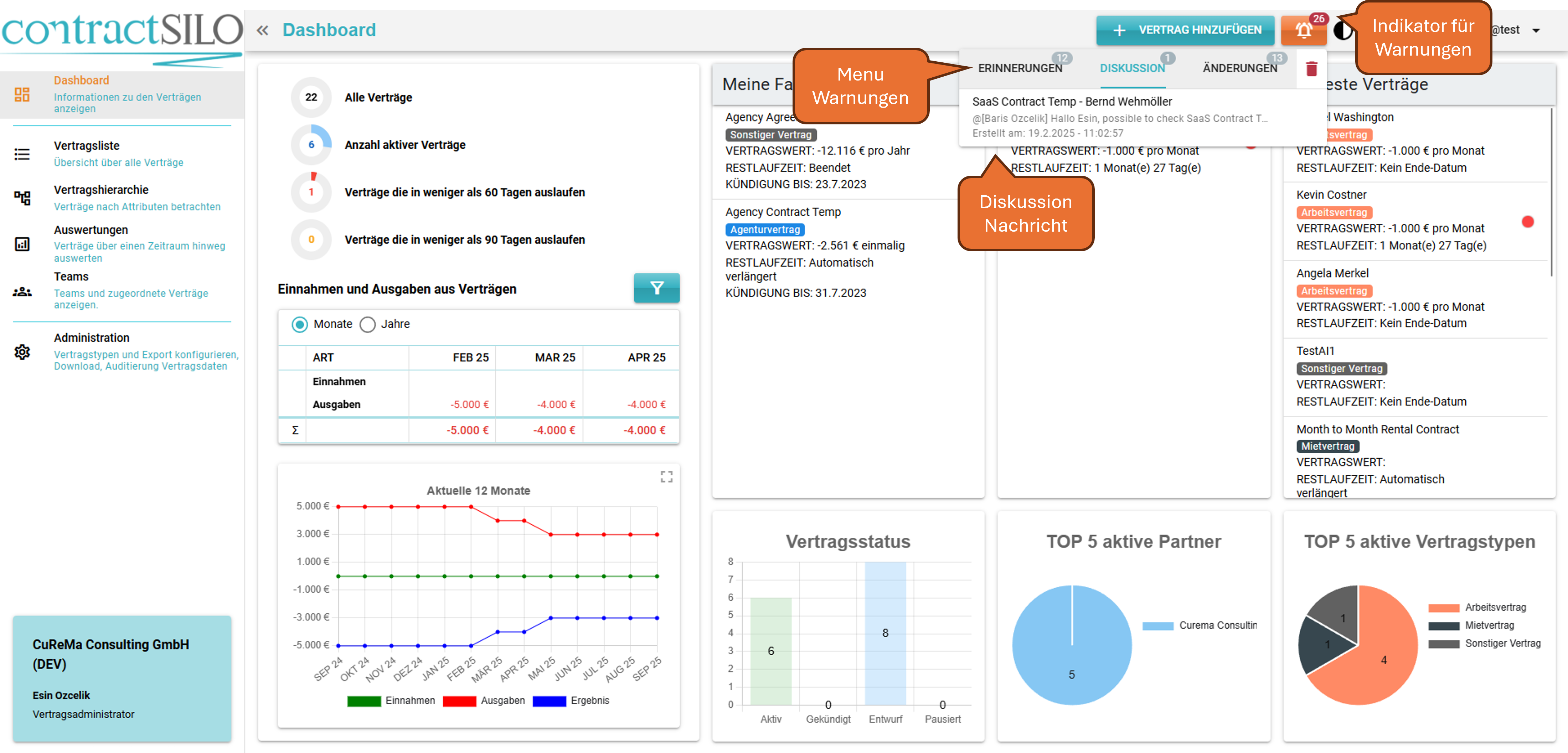Select the Jahre radio button
Image resolution: width=1568 pixels, height=753 pixels.
coord(368,324)
